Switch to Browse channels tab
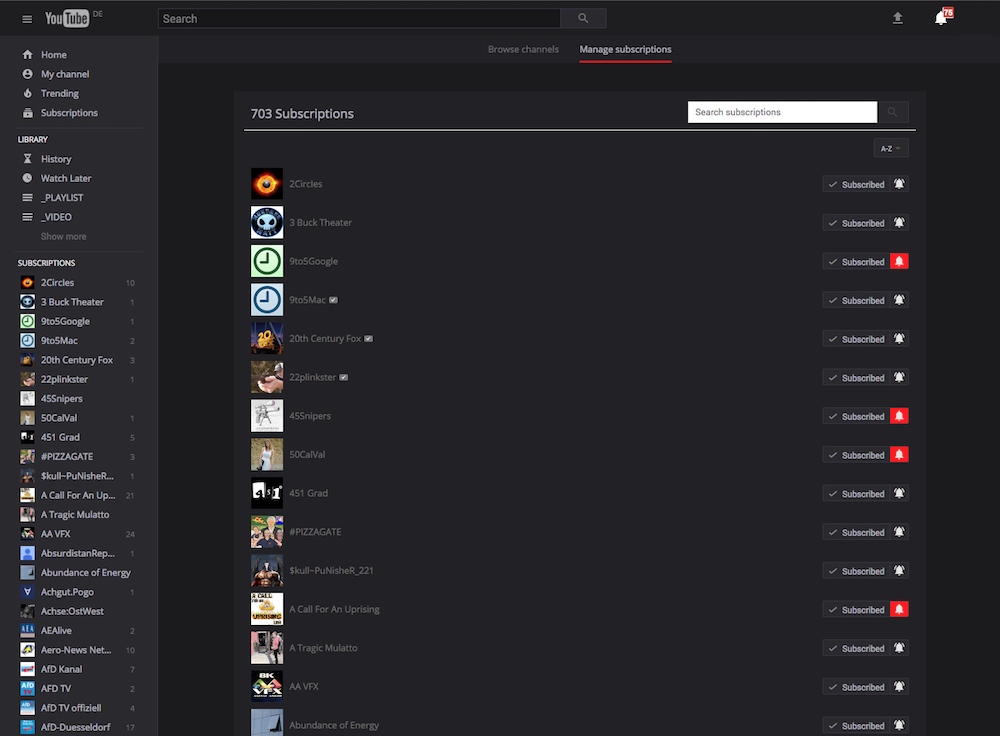The image size is (1000, 736). 523,49
